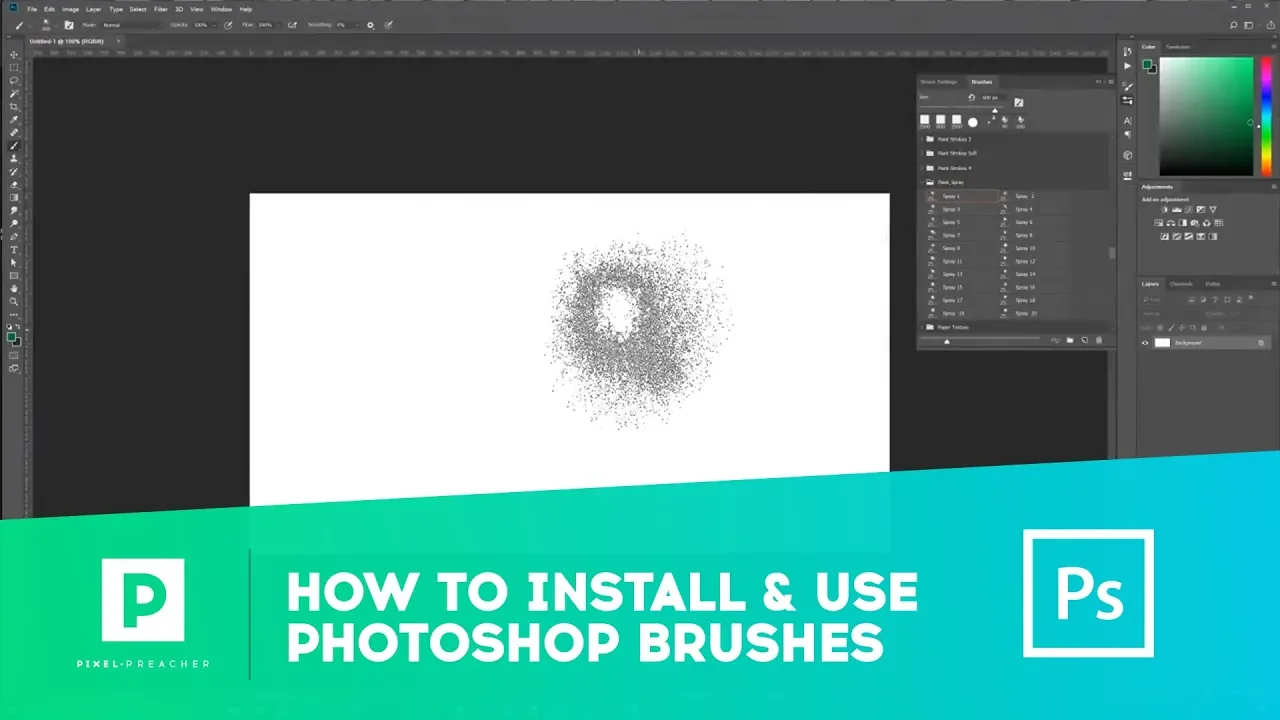Click the foreground color swatch in toolbar
This screenshot has width=1280, height=720.
pos(11,337)
